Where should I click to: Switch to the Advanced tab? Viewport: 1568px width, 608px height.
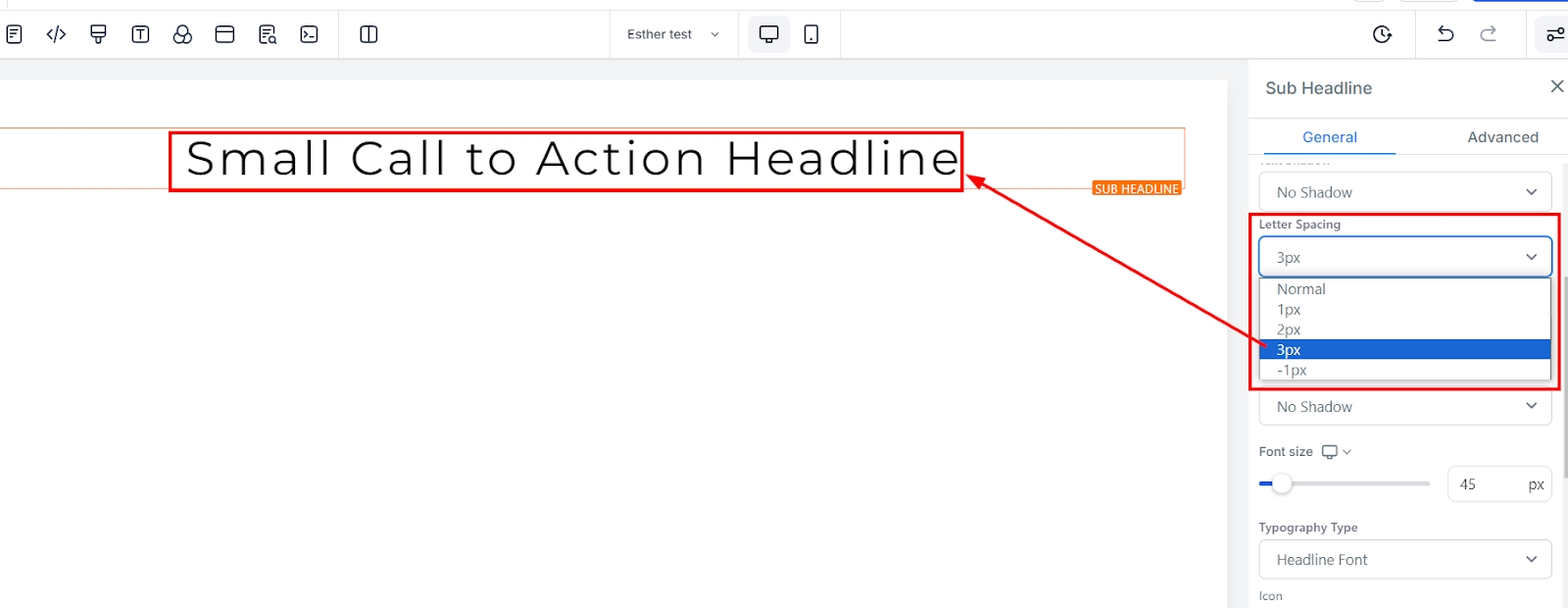(1502, 137)
